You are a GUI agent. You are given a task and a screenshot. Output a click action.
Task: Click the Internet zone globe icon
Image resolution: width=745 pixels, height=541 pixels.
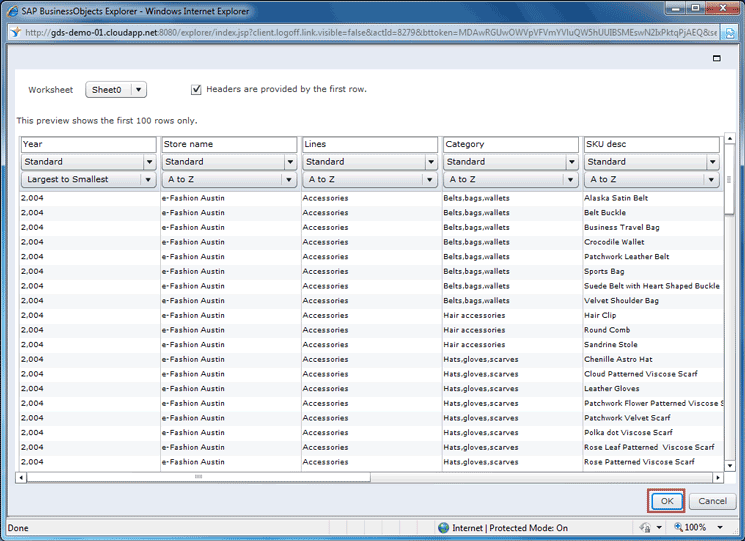(443, 528)
